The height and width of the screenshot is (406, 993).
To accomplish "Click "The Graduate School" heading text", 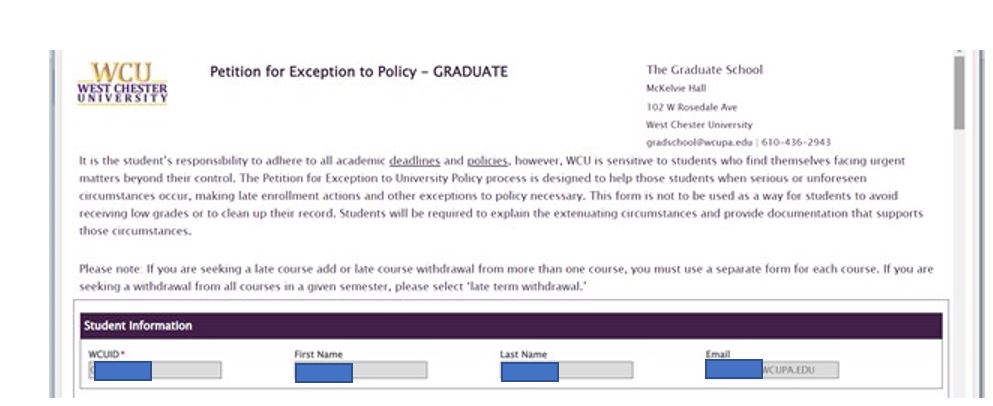I will click(704, 70).
